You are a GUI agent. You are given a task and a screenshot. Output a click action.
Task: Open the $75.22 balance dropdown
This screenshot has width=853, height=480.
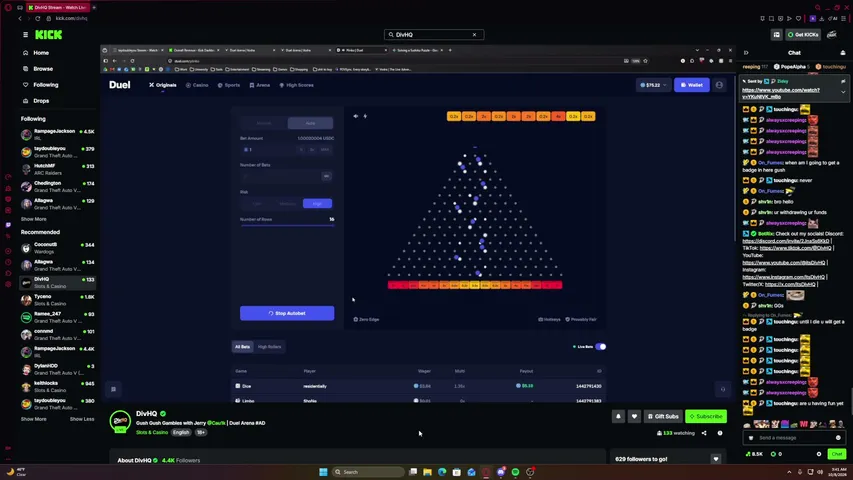pyautogui.click(x=653, y=85)
